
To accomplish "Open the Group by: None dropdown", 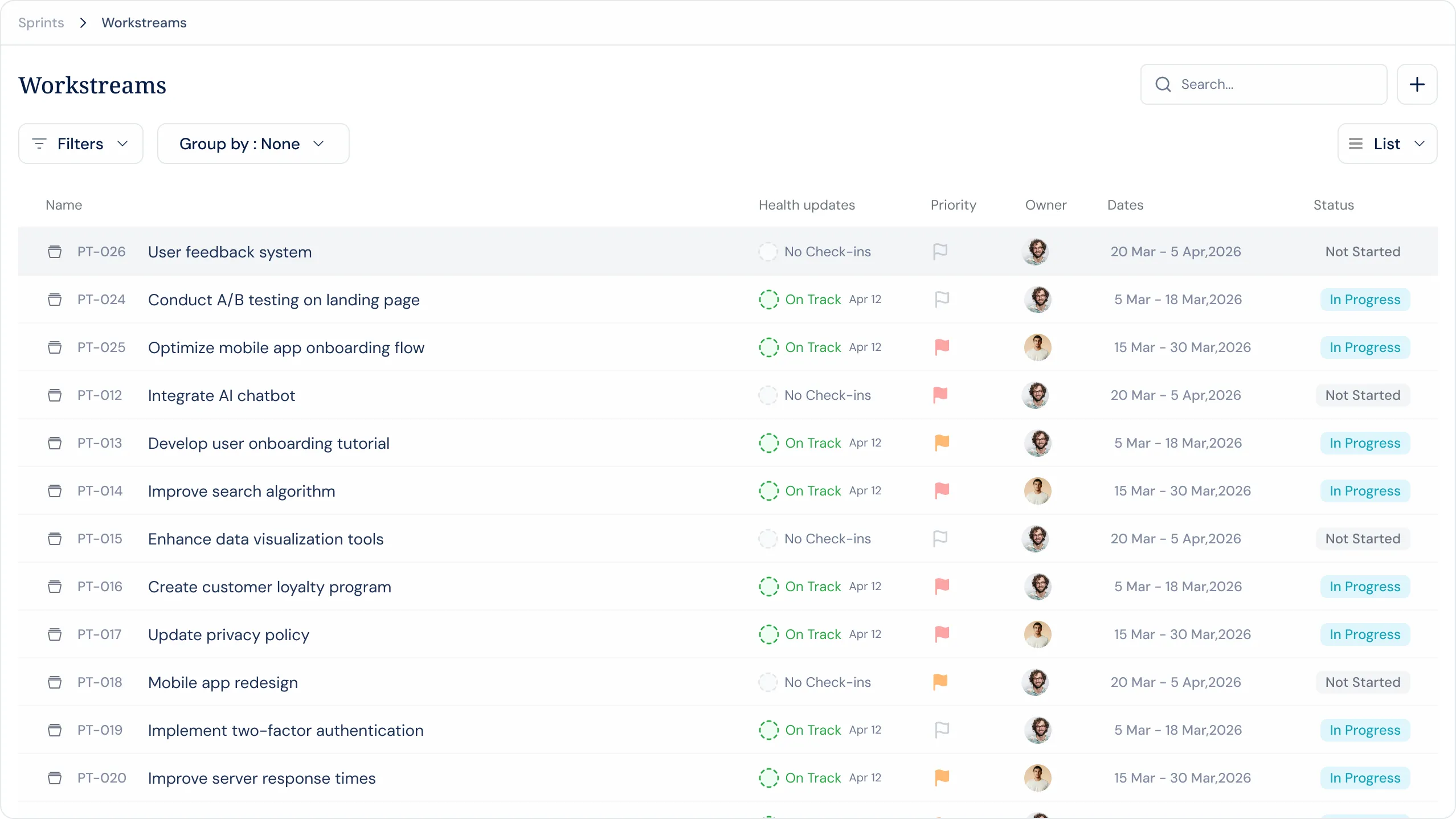I will point(253,144).
